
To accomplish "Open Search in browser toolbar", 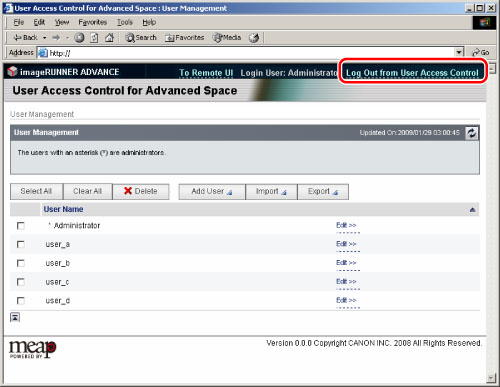I will (x=141, y=38).
